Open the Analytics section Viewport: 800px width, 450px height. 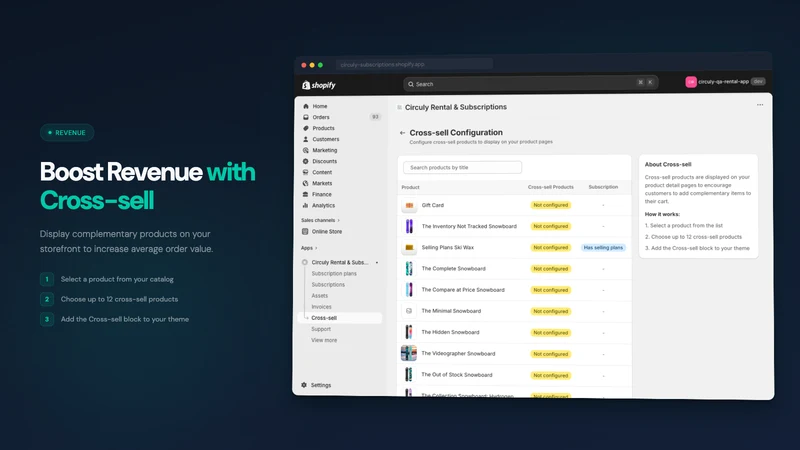323,206
